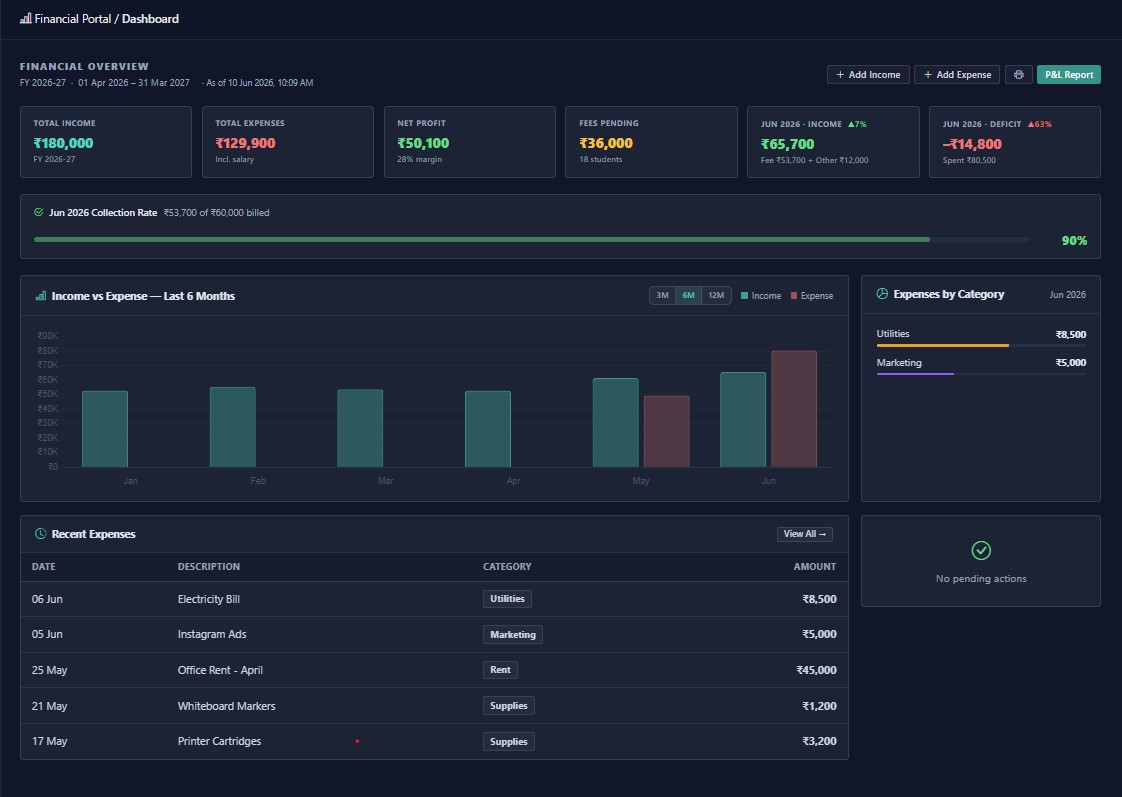Click the green checkmark above No pending actions
The height and width of the screenshot is (797, 1122).
[x=981, y=550]
